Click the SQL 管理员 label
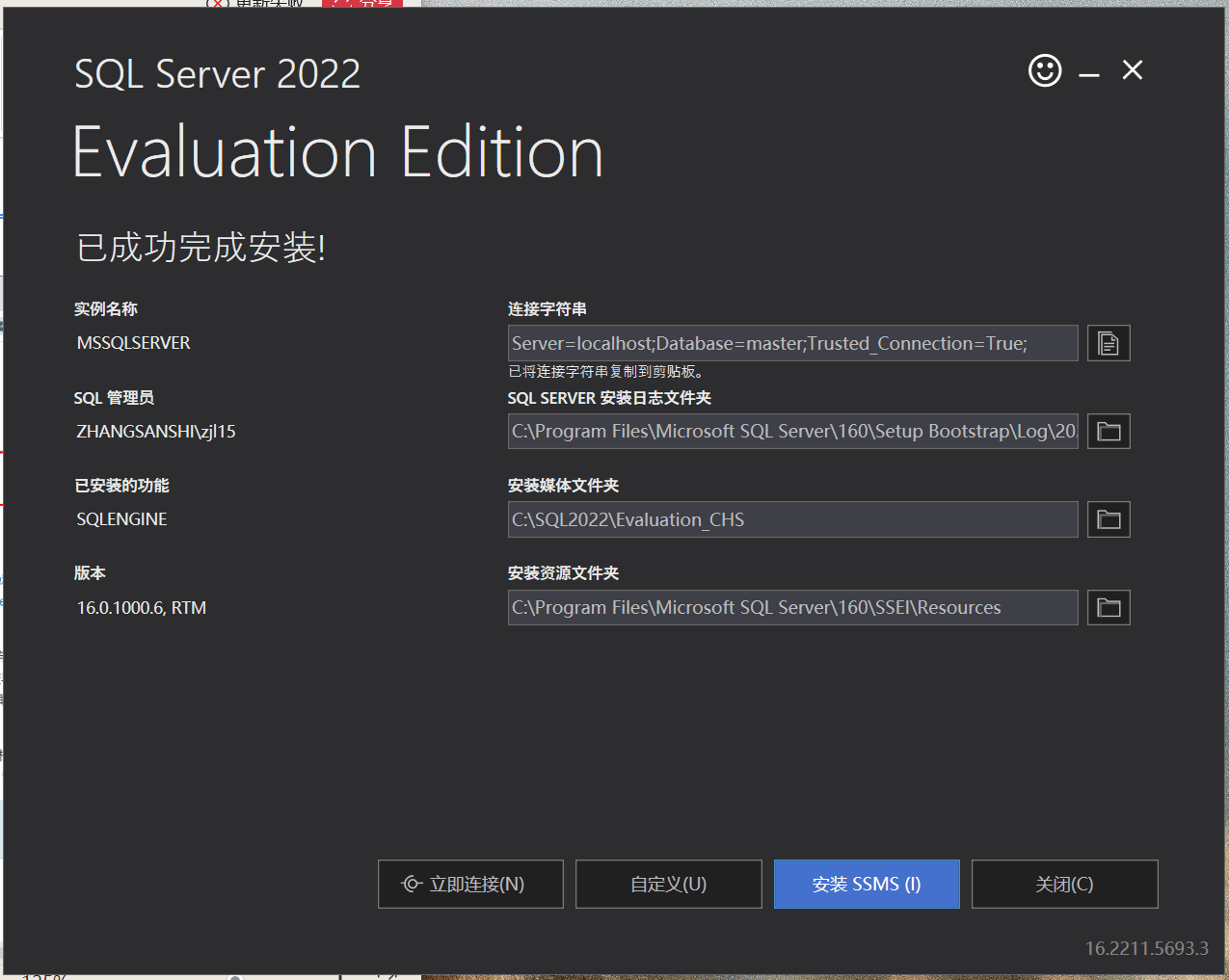Image resolution: width=1229 pixels, height=980 pixels. [x=114, y=398]
